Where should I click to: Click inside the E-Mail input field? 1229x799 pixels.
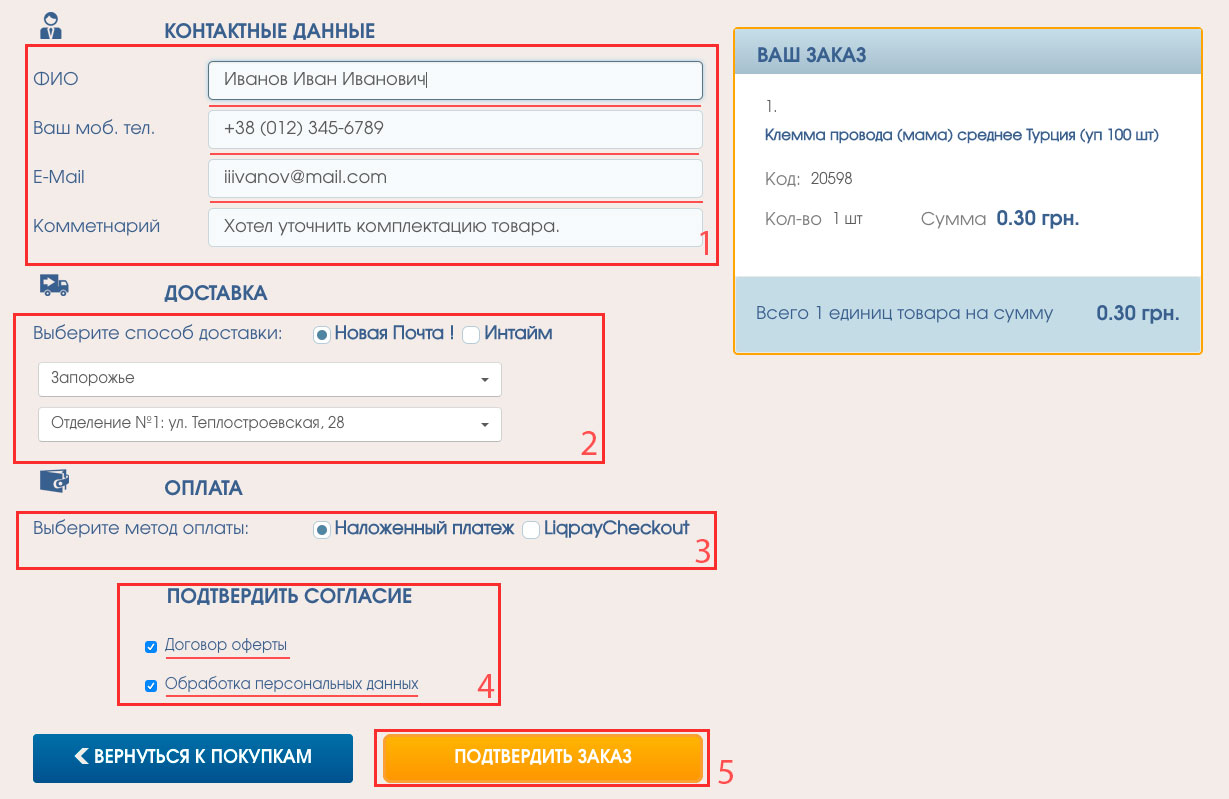pyautogui.click(x=455, y=178)
